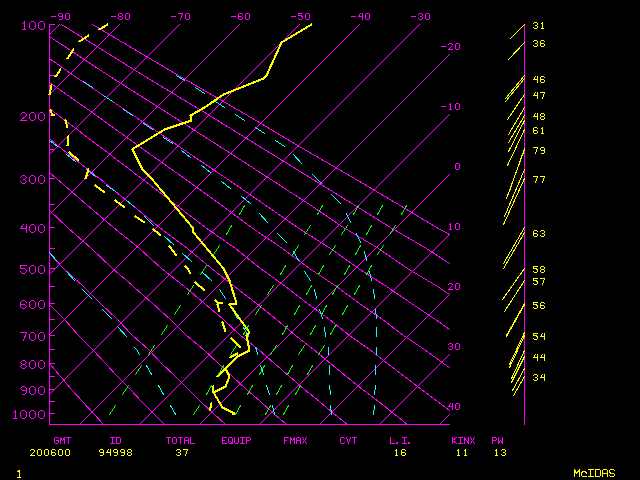Click the -90 temperature axis label

tap(62, 17)
